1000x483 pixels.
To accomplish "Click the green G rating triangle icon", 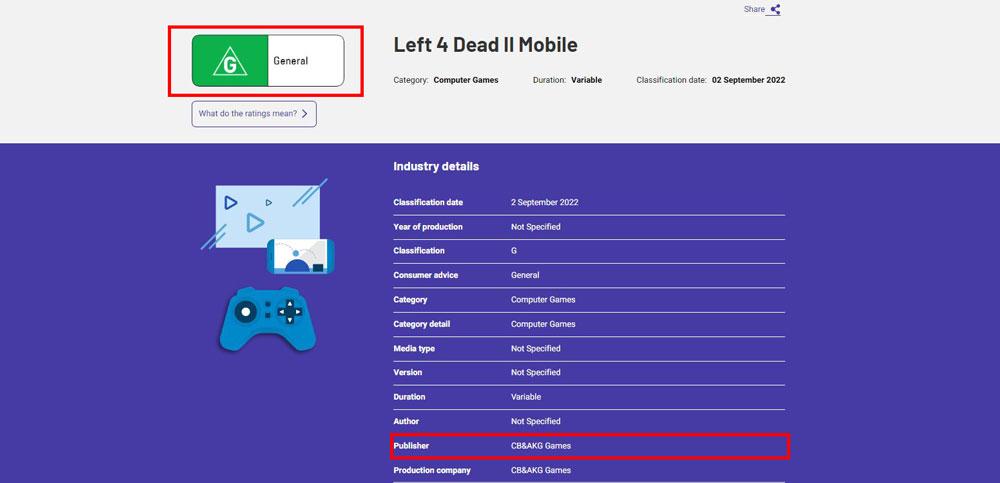I will point(230,61).
